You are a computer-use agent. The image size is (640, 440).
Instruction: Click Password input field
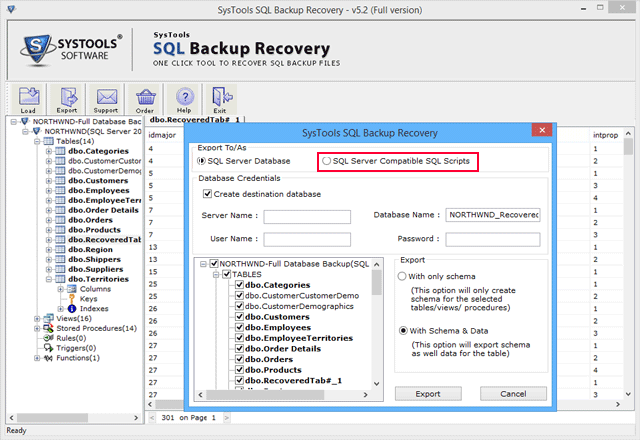pyautogui.click(x=493, y=240)
